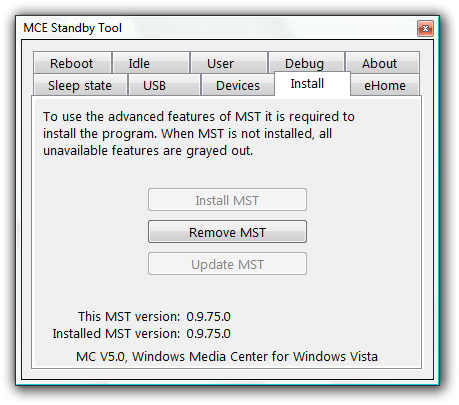The width and height of the screenshot is (459, 405).
Task: Switch to the Reboot tab
Action: [x=72, y=63]
